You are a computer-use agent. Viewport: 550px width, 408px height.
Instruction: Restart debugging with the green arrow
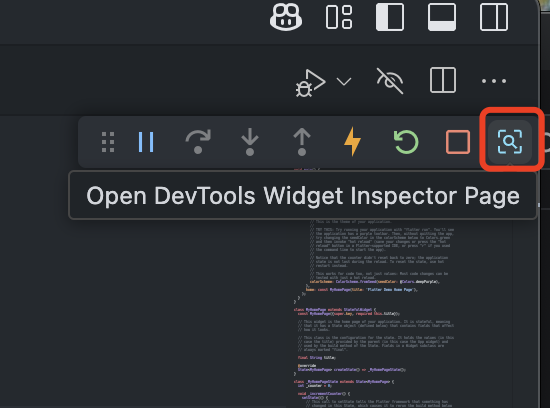(406, 142)
